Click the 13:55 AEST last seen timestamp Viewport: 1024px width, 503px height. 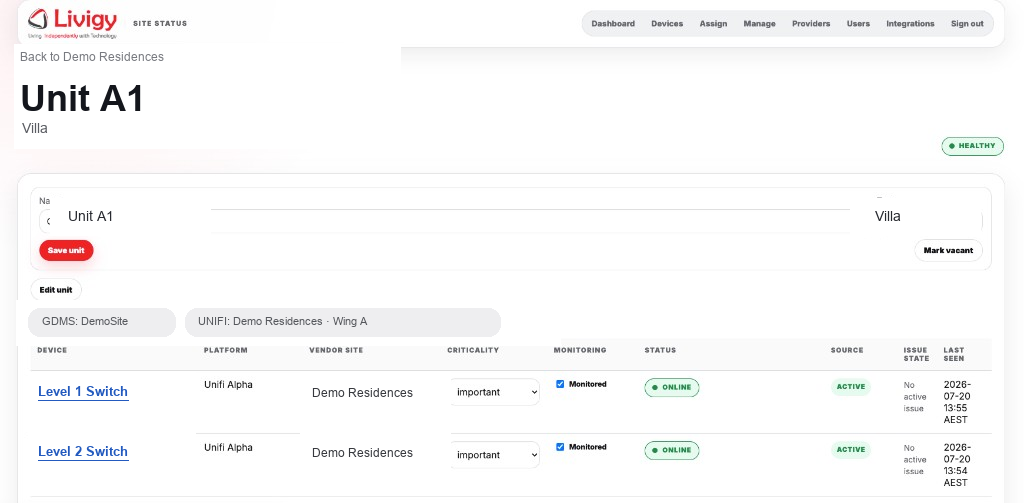tap(957, 402)
